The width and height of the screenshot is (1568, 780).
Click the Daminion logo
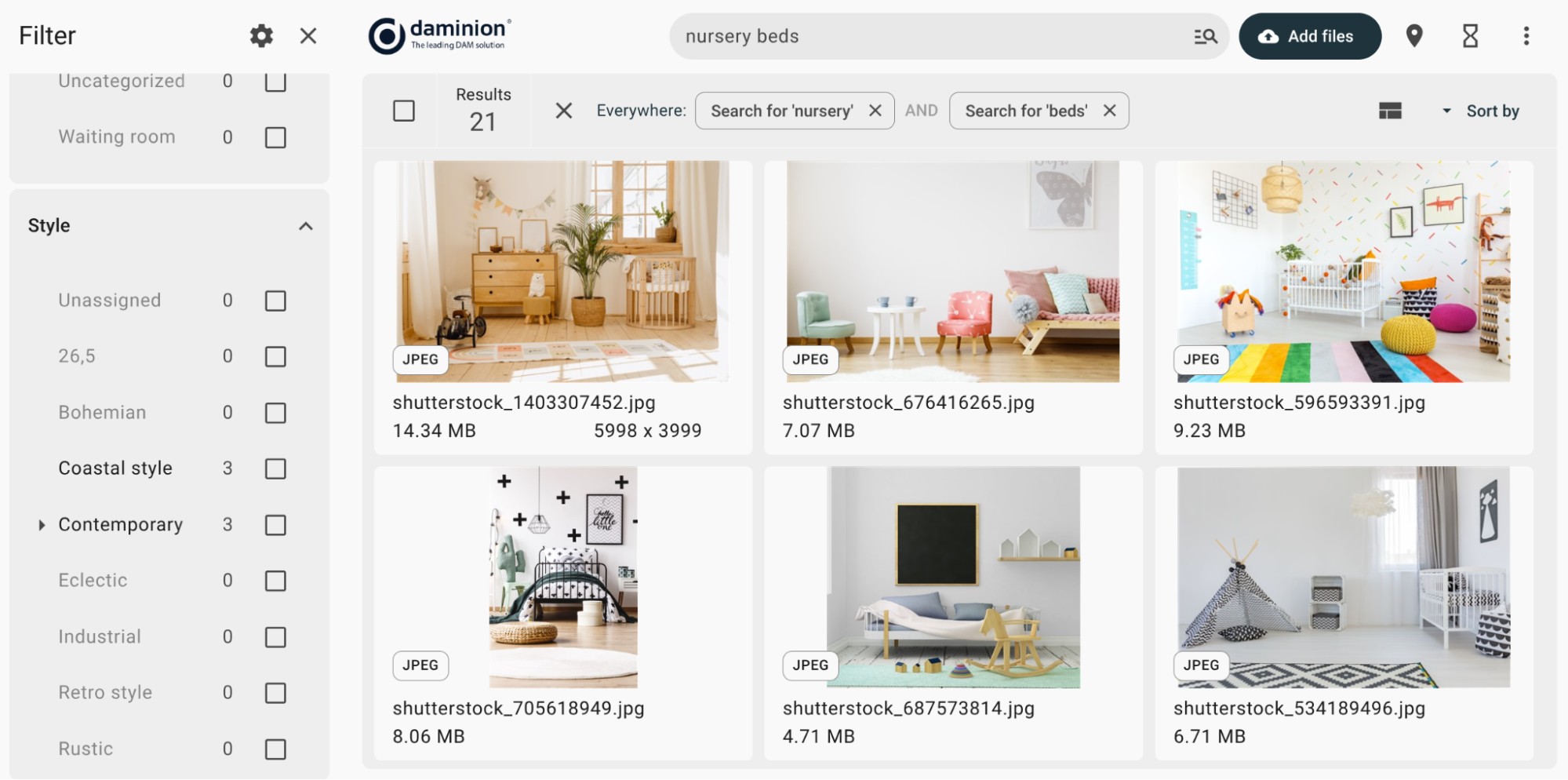pos(440,36)
